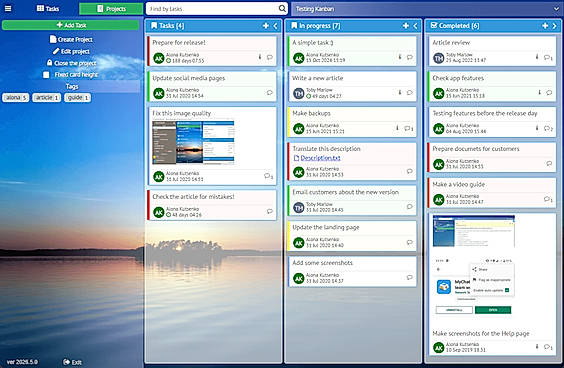
Task: Open comments on Prepare documets for customers card
Action: click(549, 164)
